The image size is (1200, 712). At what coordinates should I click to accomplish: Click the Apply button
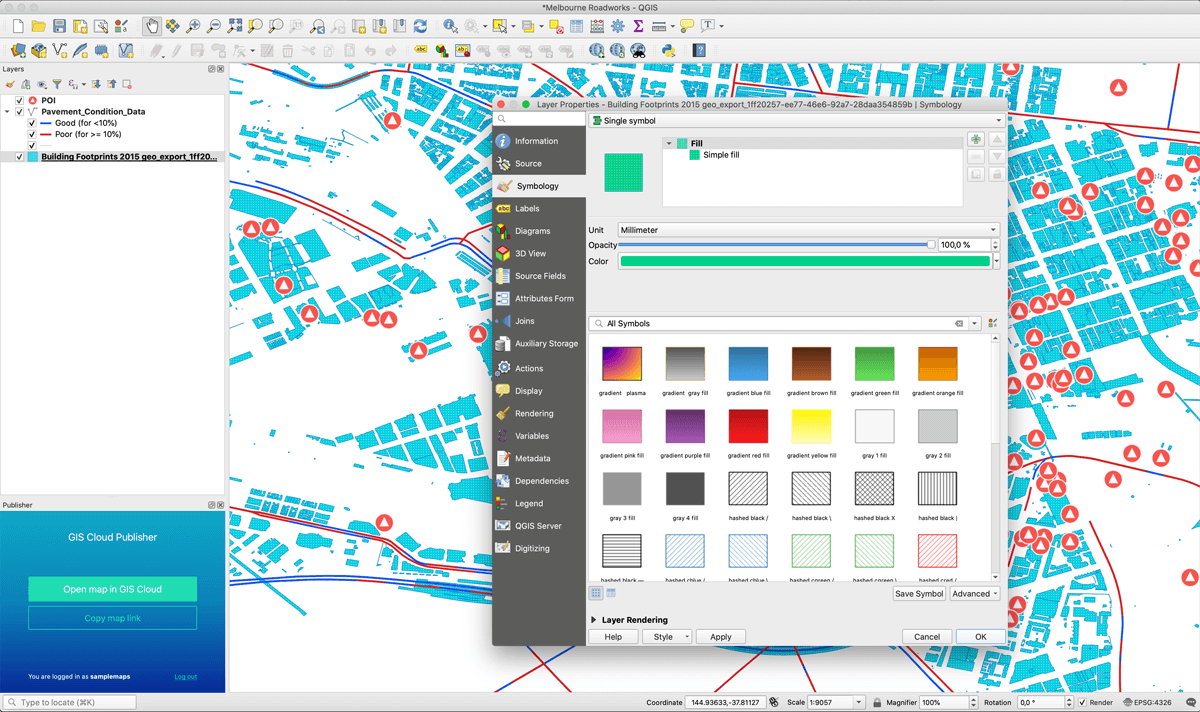pos(720,637)
